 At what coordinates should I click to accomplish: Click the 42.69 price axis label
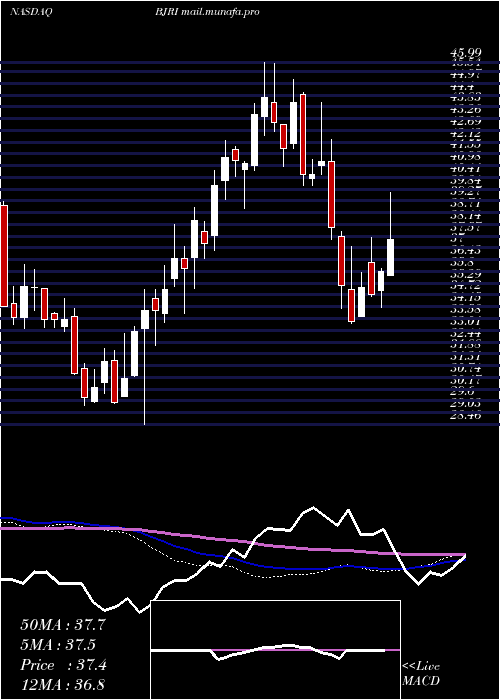(x=465, y=121)
